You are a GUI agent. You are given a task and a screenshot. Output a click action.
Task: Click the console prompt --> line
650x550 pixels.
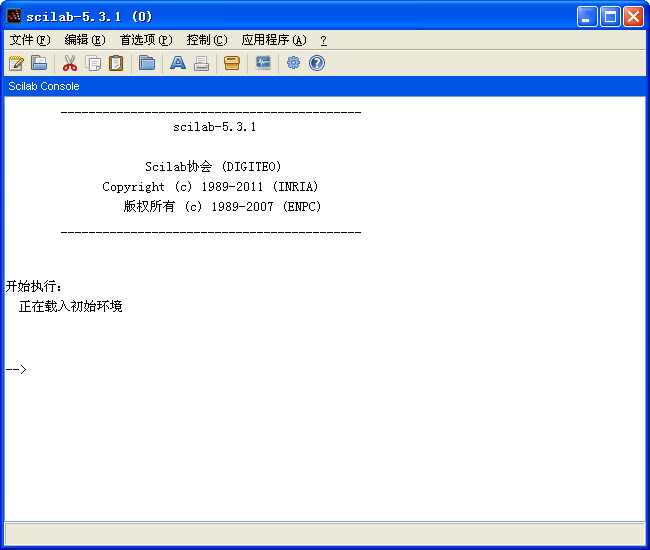[x=16, y=369]
